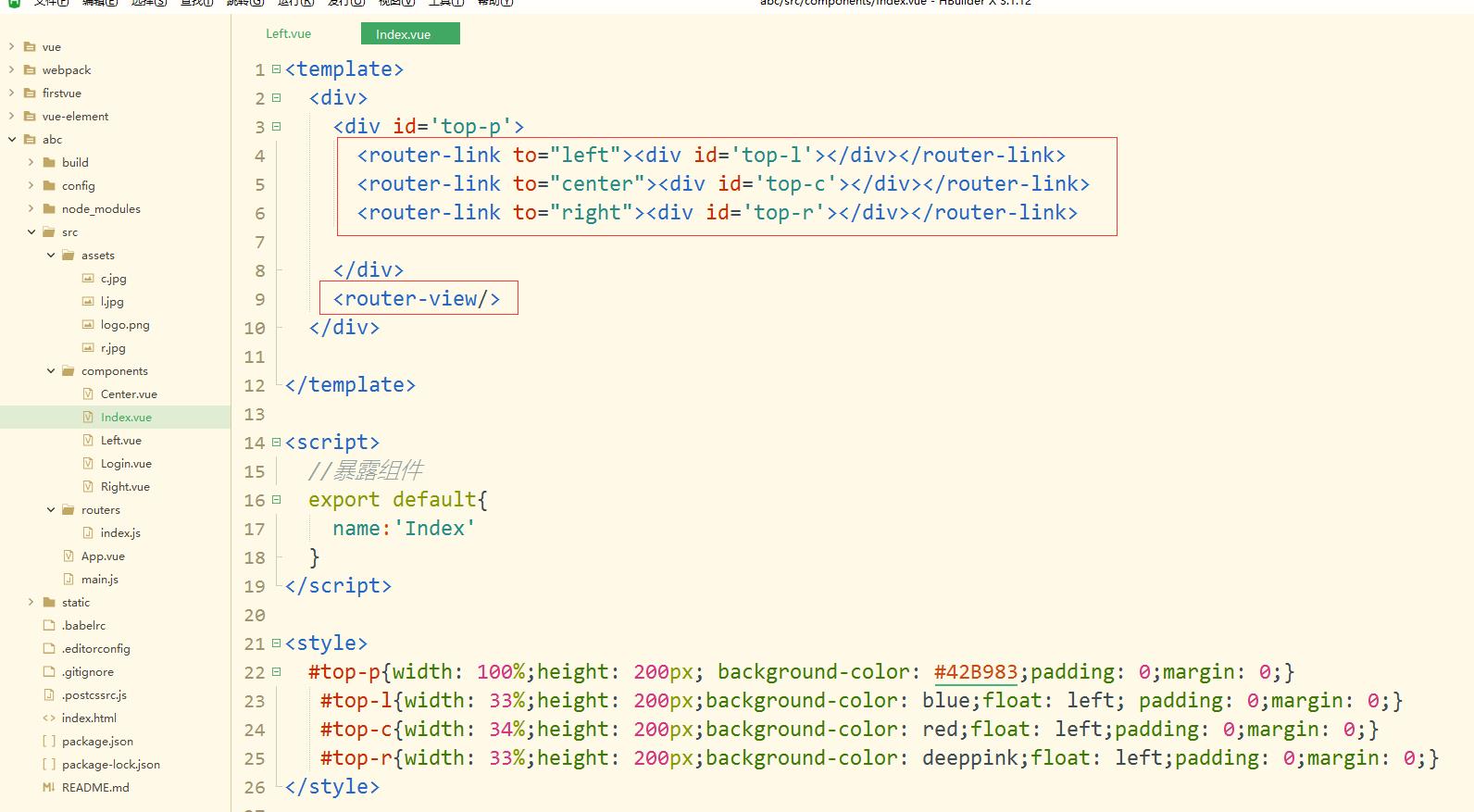Click the Center.vue file icon
Image resolution: width=1474 pixels, height=812 pixels.
(88, 394)
